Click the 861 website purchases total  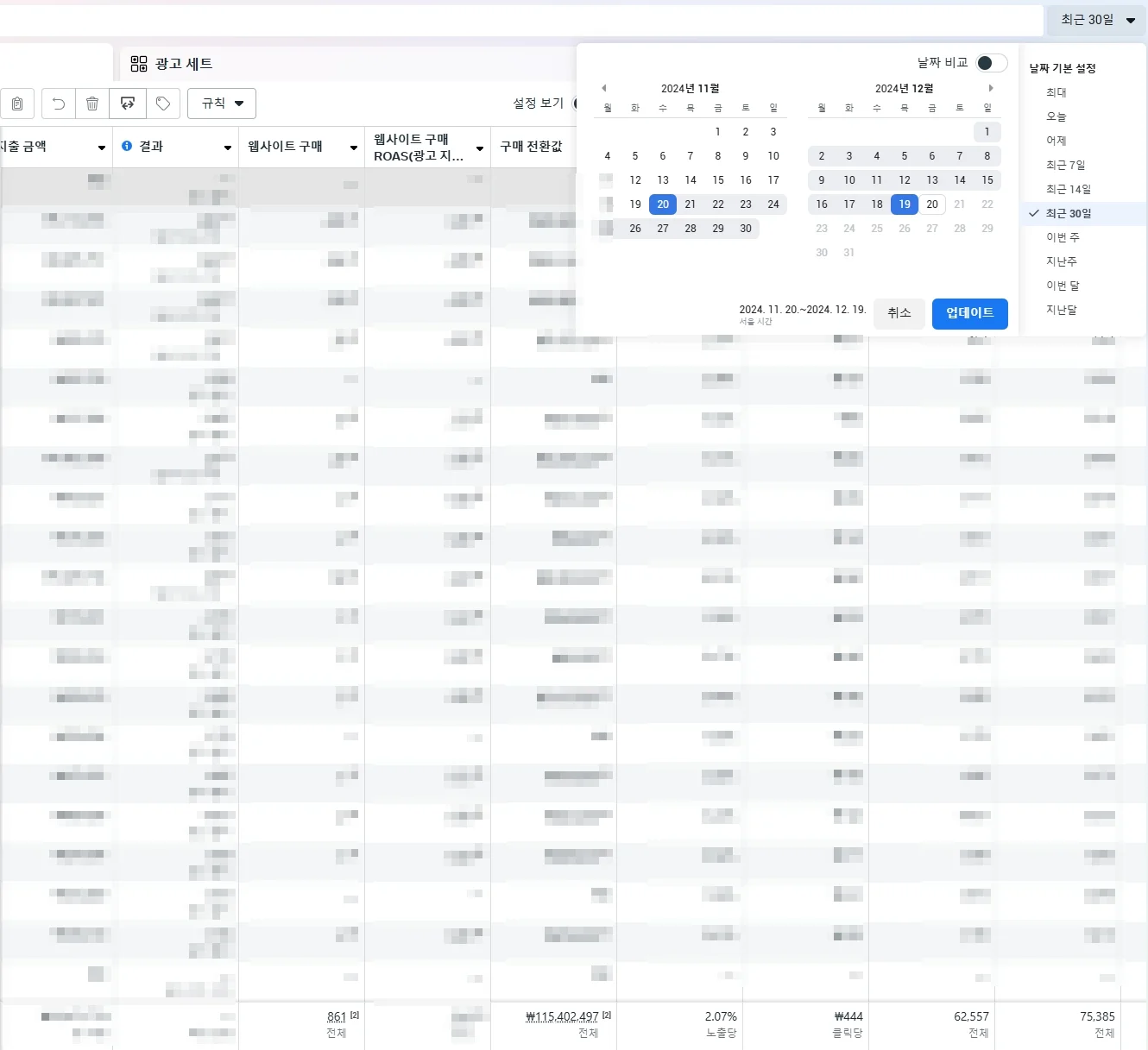pos(337,1017)
